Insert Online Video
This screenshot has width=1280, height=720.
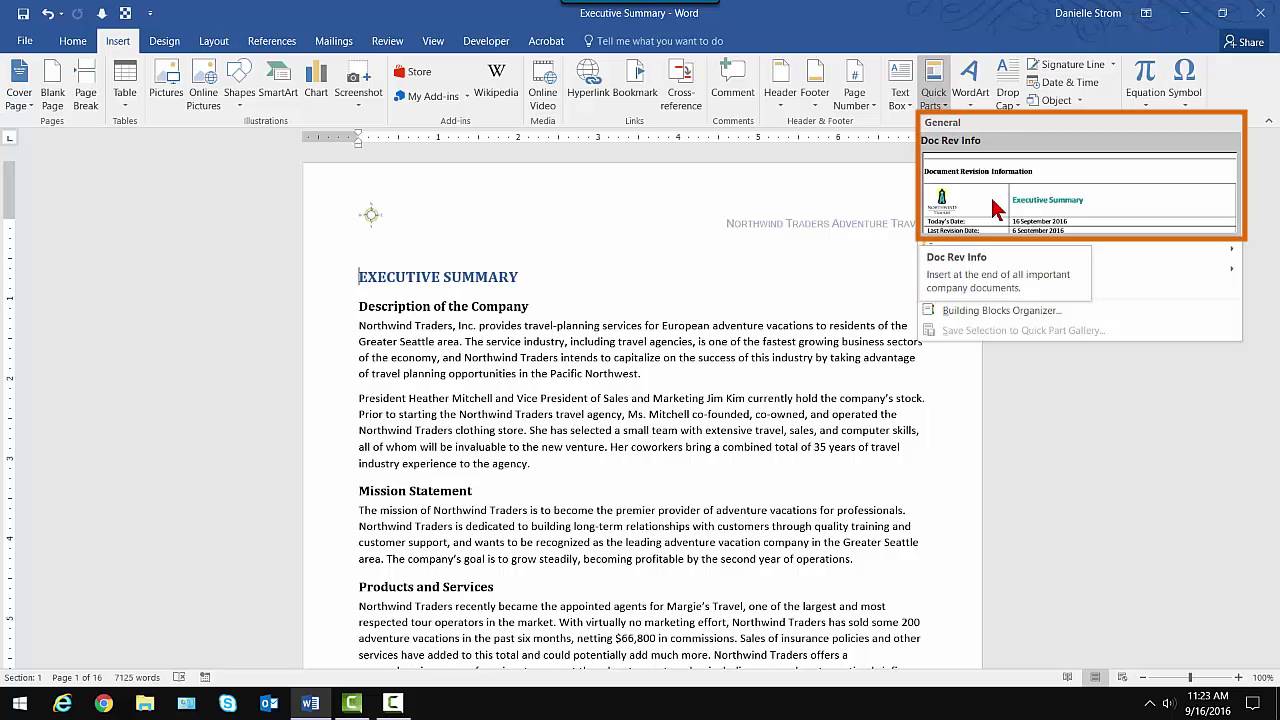pyautogui.click(x=543, y=86)
